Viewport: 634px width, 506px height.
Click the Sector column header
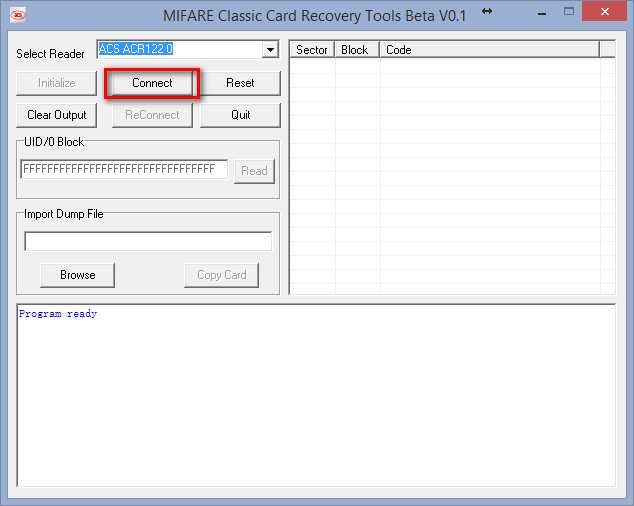312,50
